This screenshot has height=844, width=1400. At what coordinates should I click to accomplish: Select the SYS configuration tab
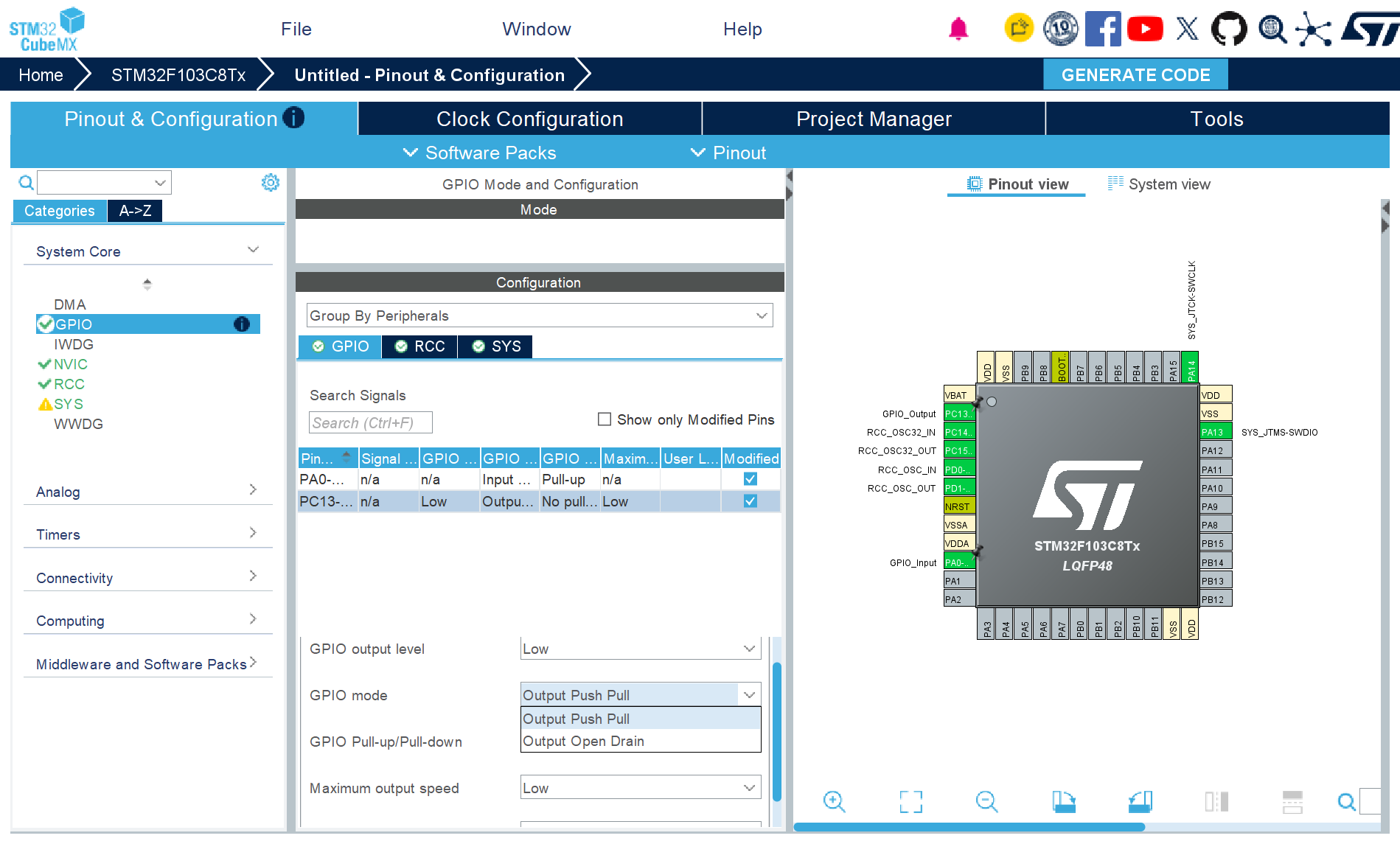click(495, 346)
